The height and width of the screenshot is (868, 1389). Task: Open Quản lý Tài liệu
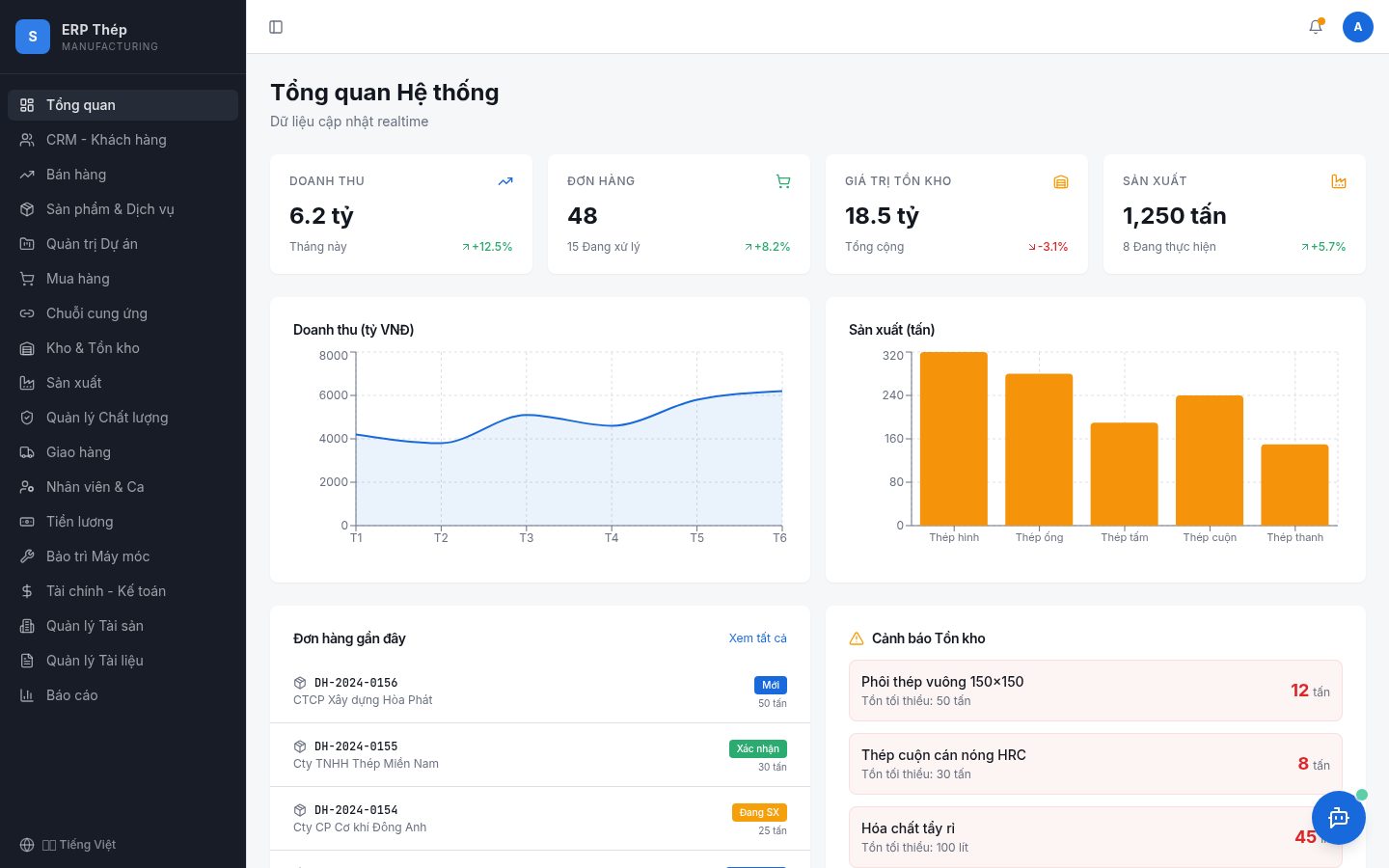pyautogui.click(x=123, y=661)
